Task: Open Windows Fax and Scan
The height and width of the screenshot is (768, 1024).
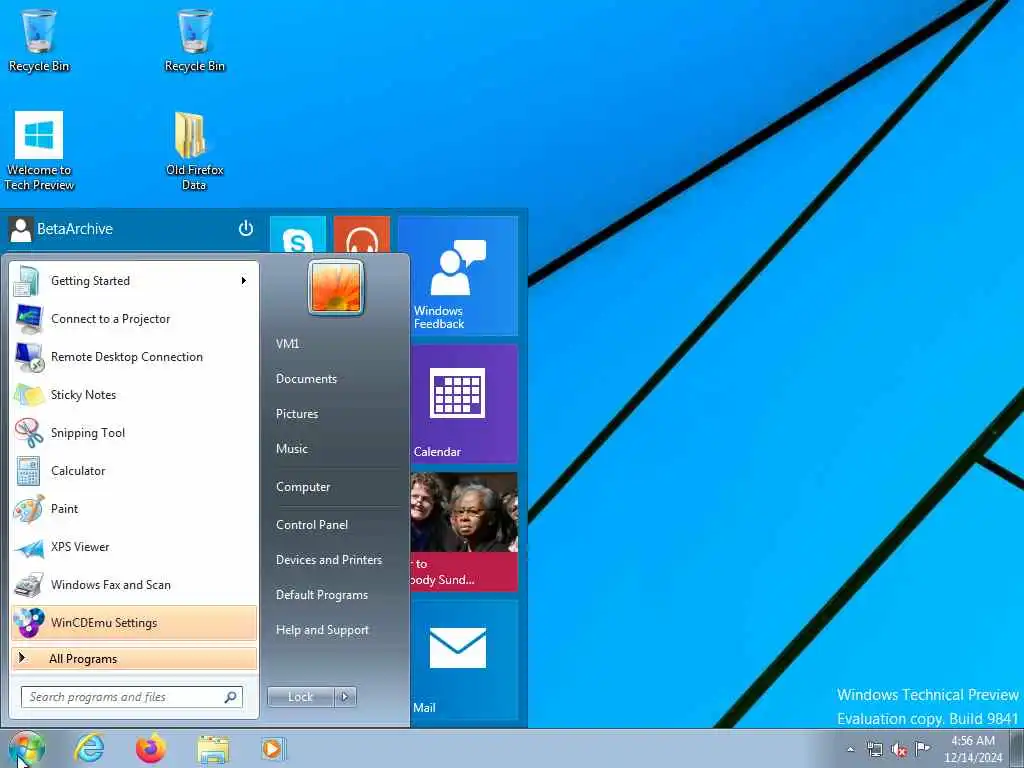Action: pyautogui.click(x=134, y=584)
